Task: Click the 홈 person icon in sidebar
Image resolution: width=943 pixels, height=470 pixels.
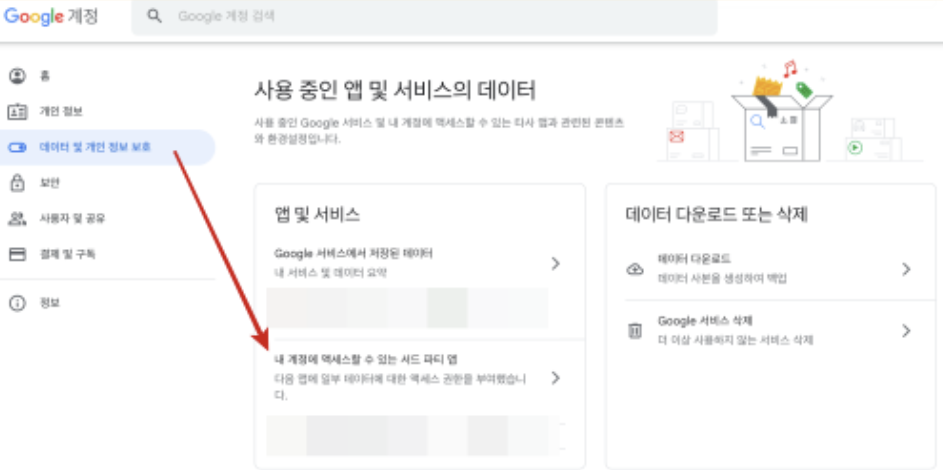Action: point(17,76)
